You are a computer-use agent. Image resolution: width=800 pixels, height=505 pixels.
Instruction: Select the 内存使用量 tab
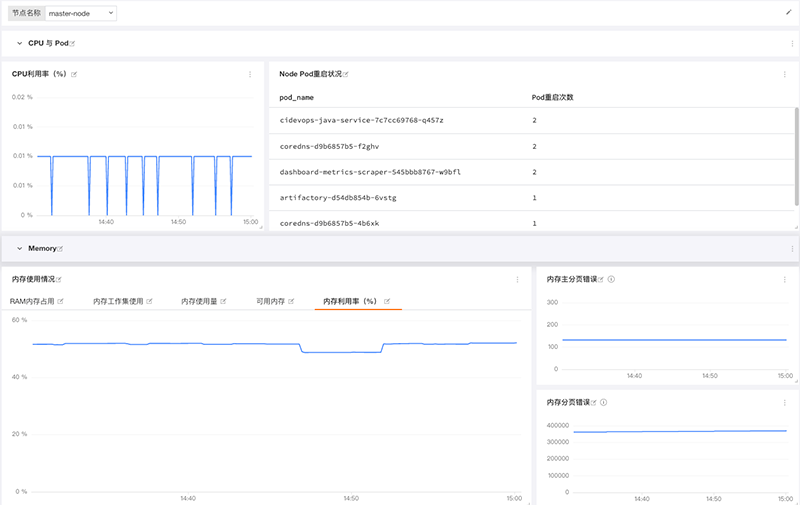coord(199,301)
